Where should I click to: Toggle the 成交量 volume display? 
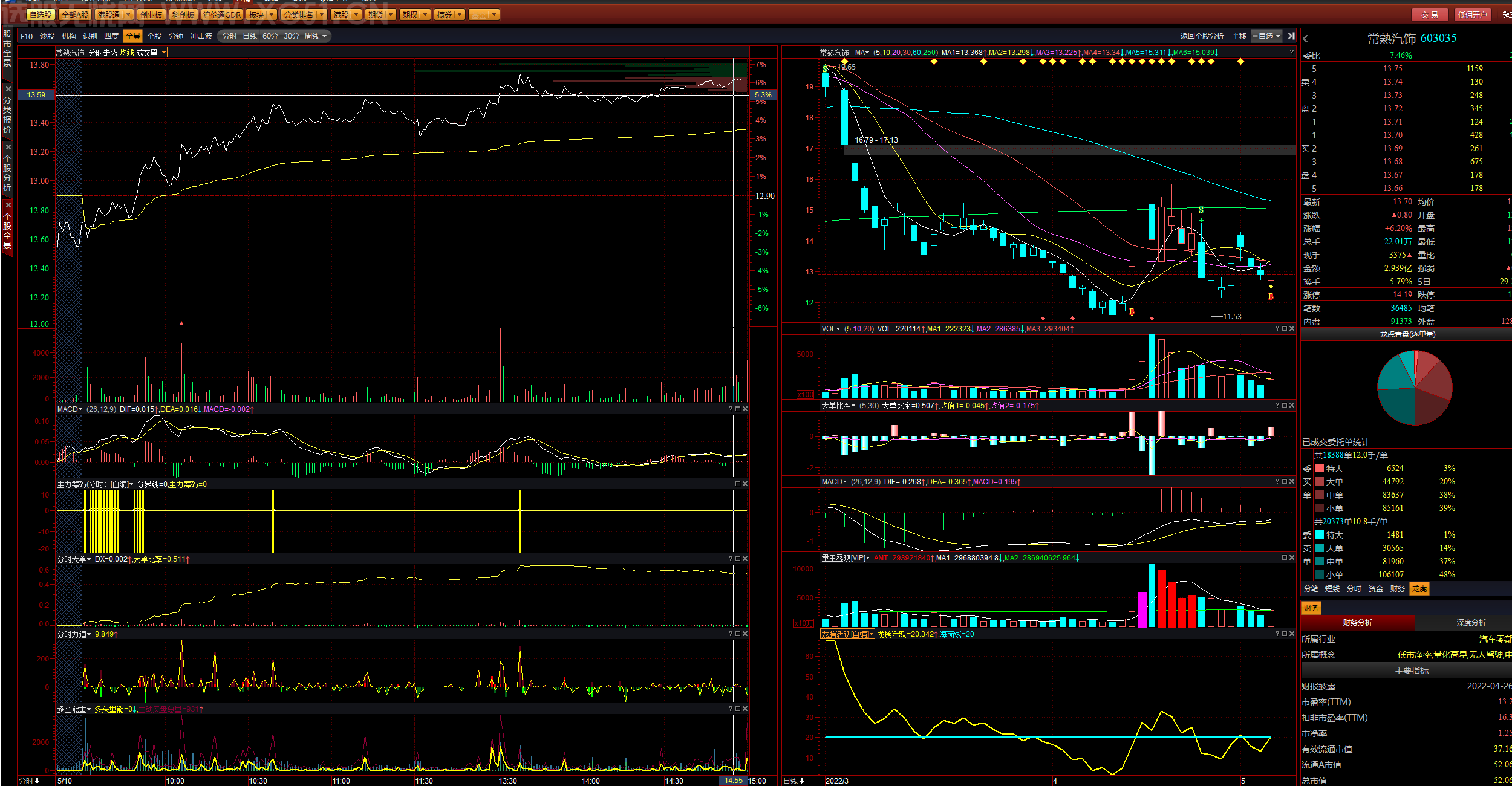click(x=146, y=53)
